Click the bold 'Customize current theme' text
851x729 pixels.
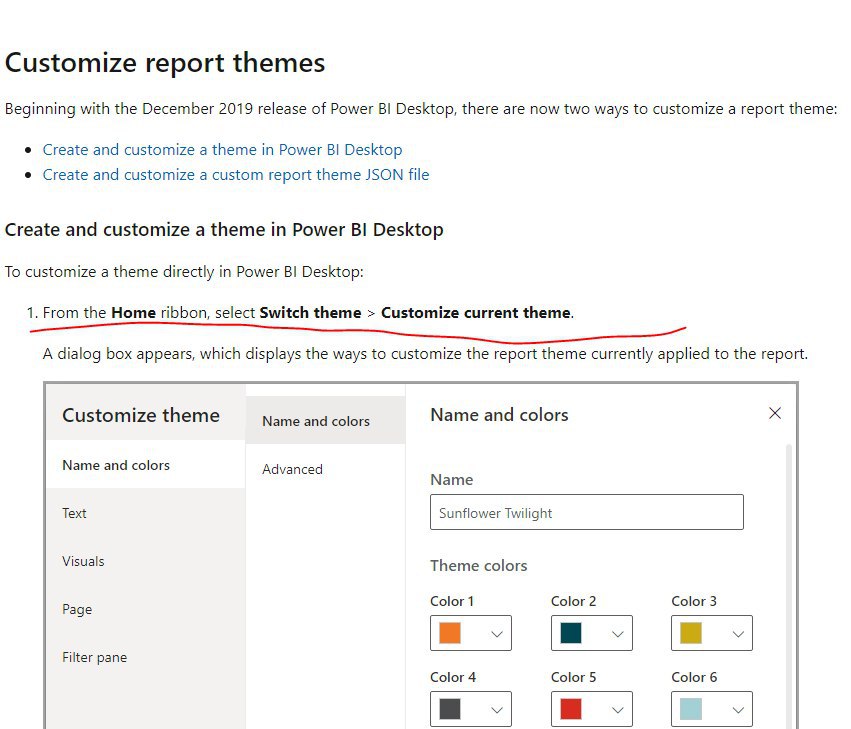475,313
